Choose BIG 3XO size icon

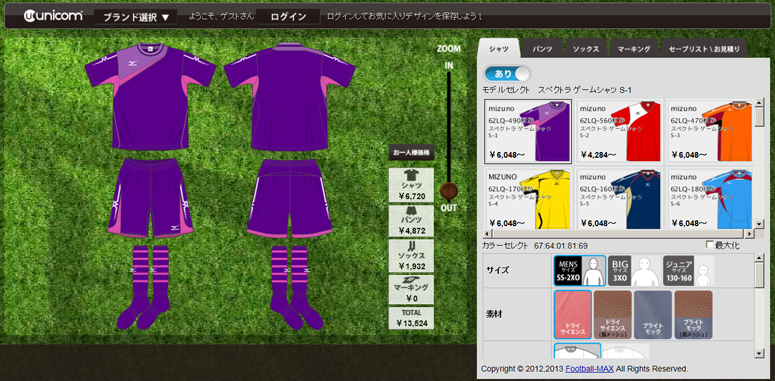coord(633,271)
